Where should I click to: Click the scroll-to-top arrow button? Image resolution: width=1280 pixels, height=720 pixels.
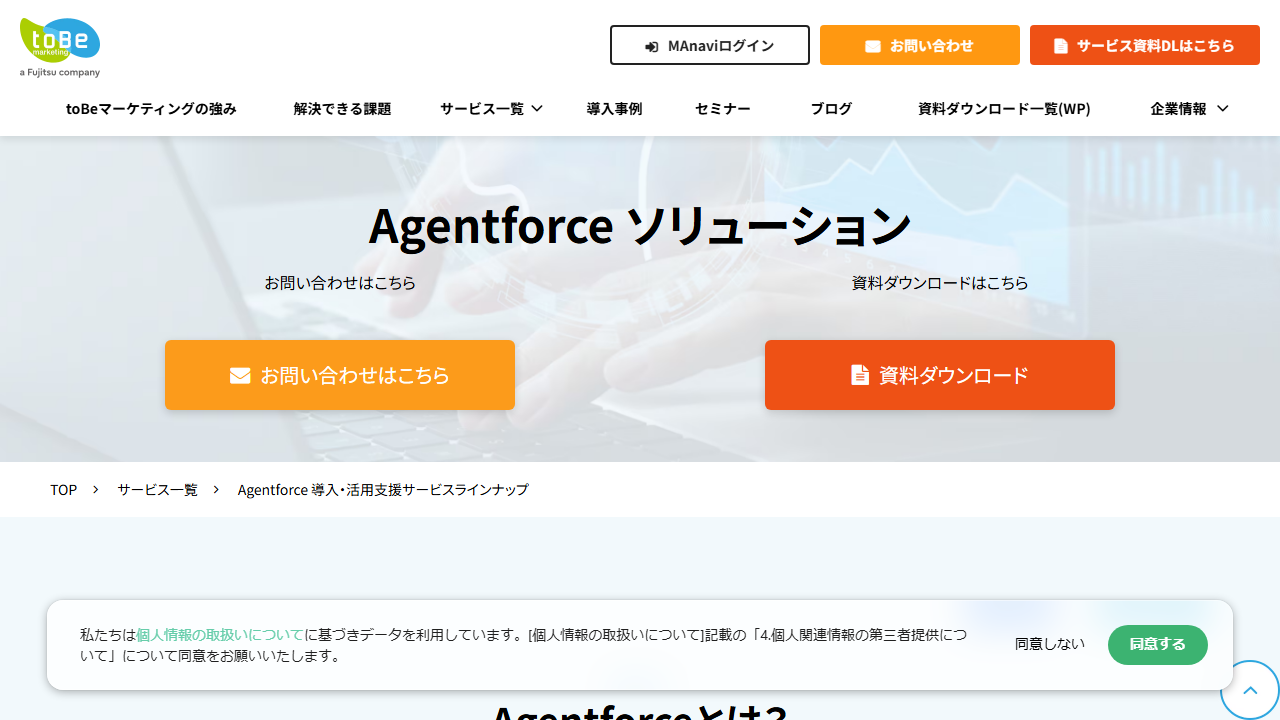tap(1249, 690)
